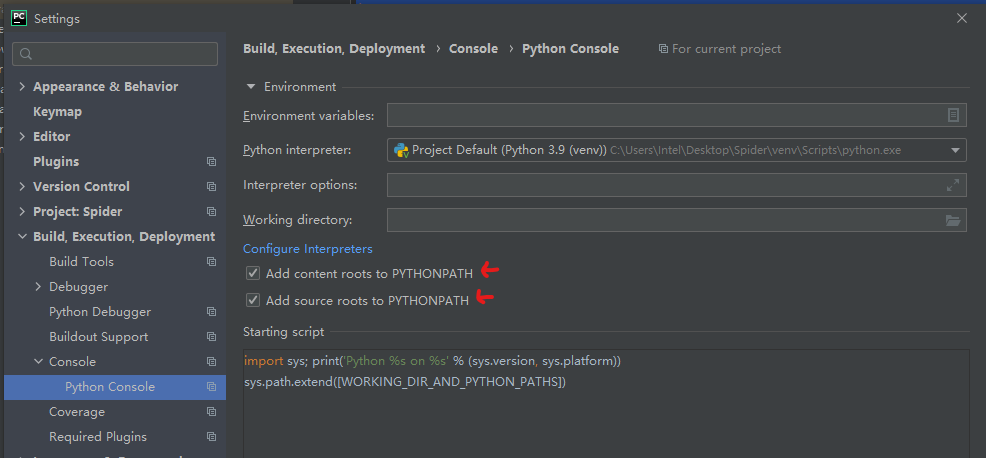Click 'sys.path.extend' line in script

click(x=405, y=382)
